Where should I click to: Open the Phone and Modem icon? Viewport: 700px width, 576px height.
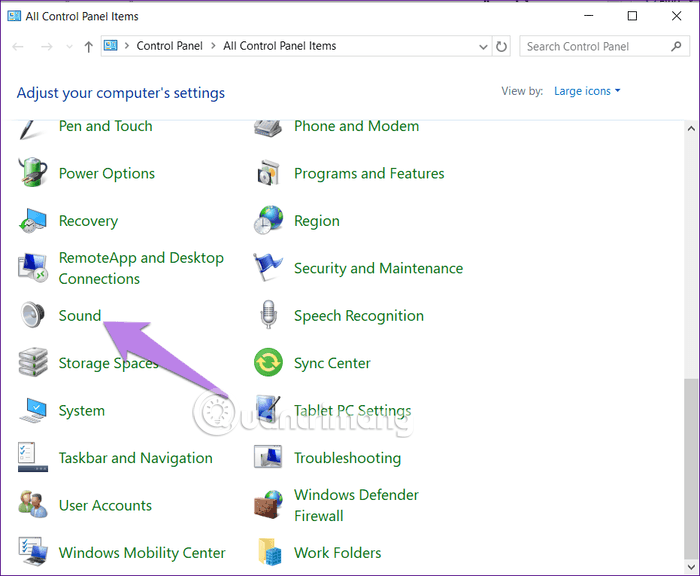pos(268,129)
